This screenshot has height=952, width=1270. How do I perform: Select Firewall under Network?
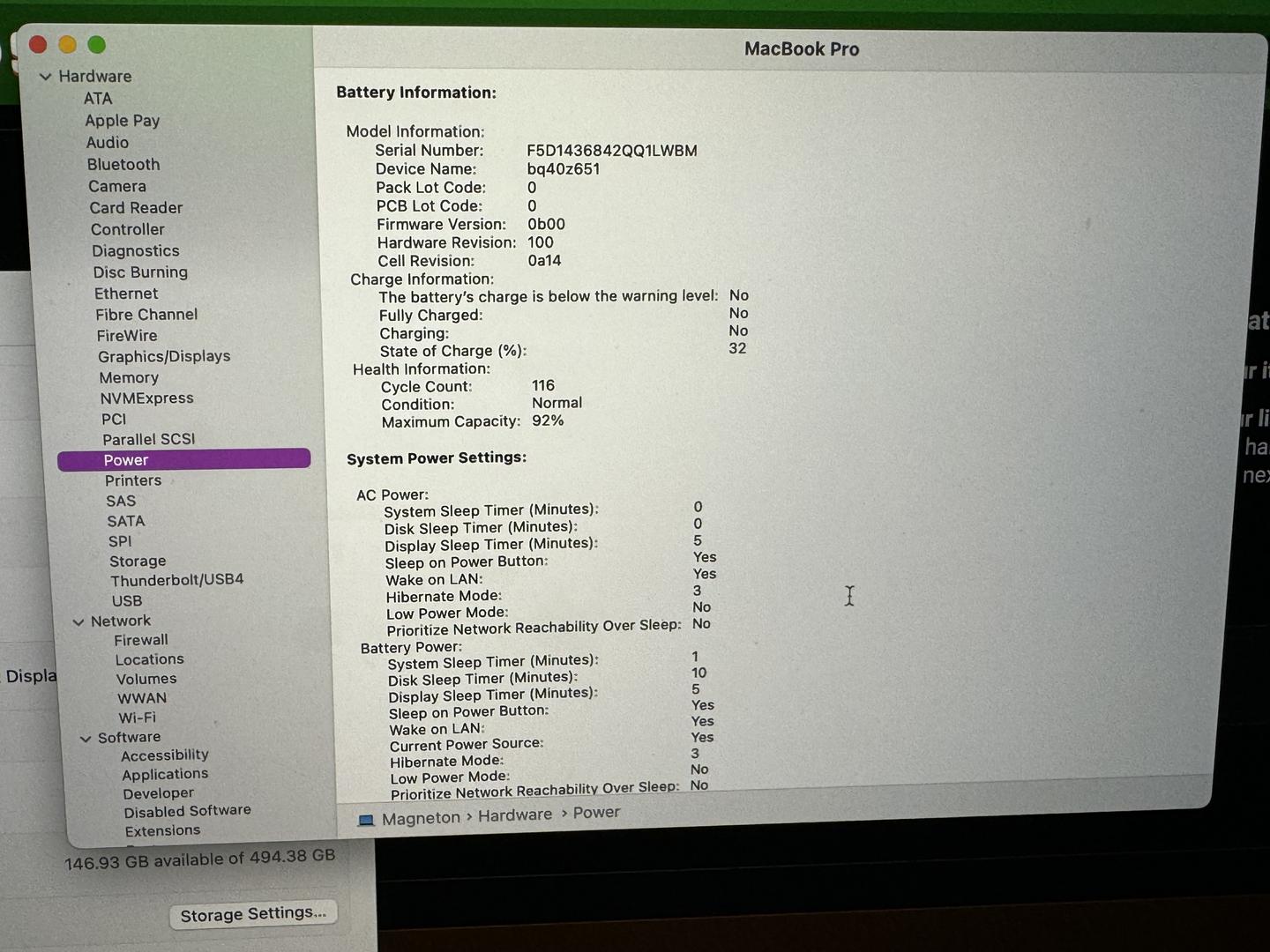(140, 641)
